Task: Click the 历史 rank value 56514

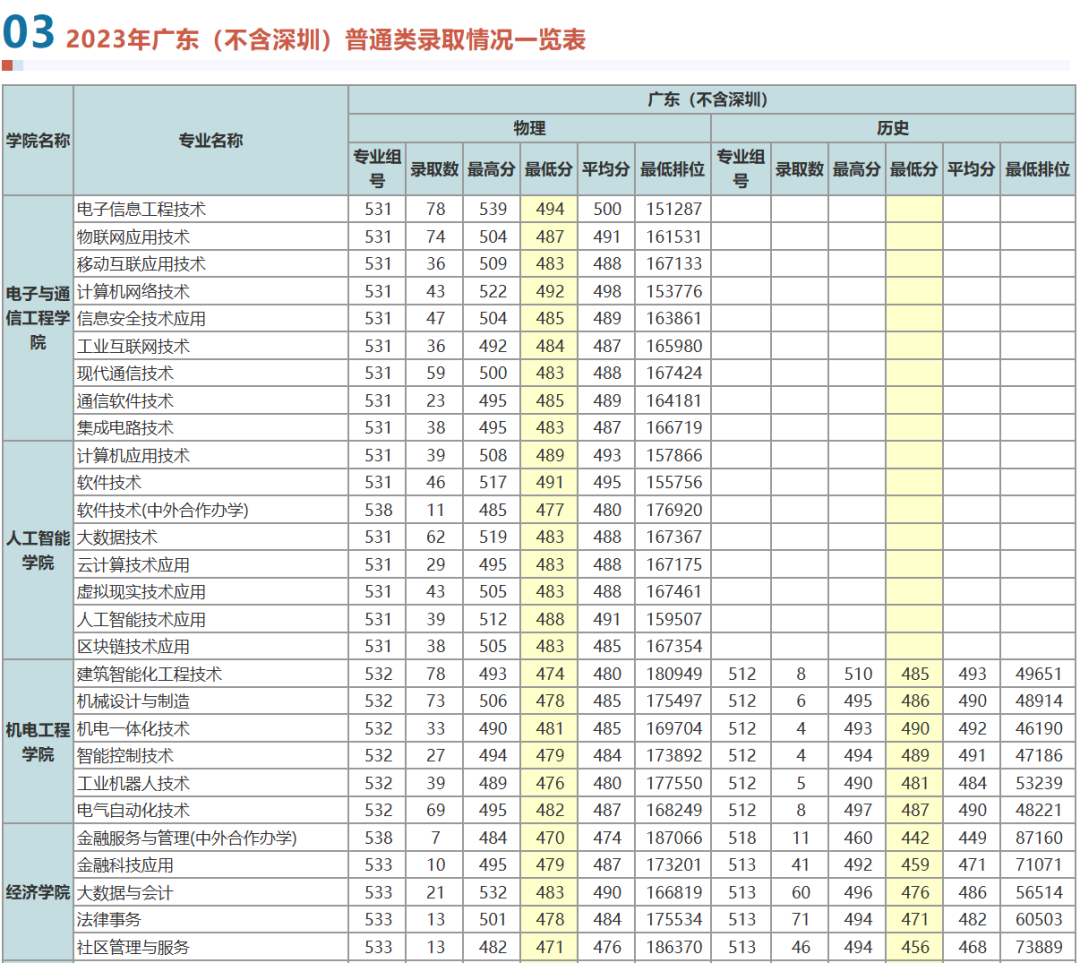Action: [1039, 893]
